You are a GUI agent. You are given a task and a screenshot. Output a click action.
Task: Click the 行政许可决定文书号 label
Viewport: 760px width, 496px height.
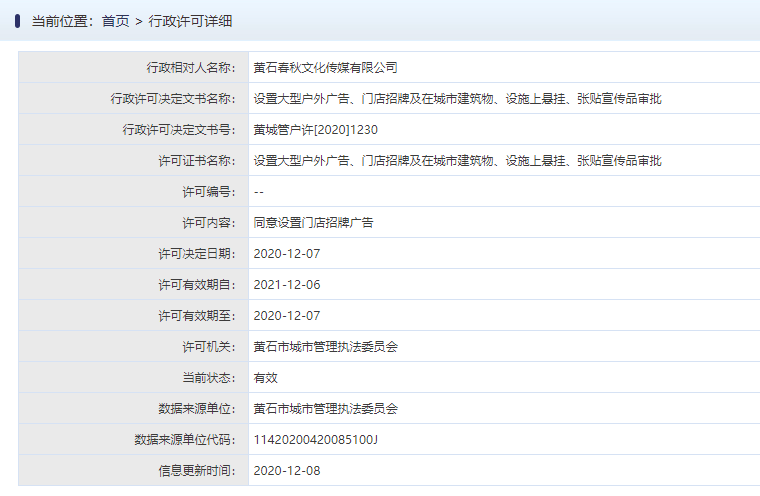click(x=179, y=130)
